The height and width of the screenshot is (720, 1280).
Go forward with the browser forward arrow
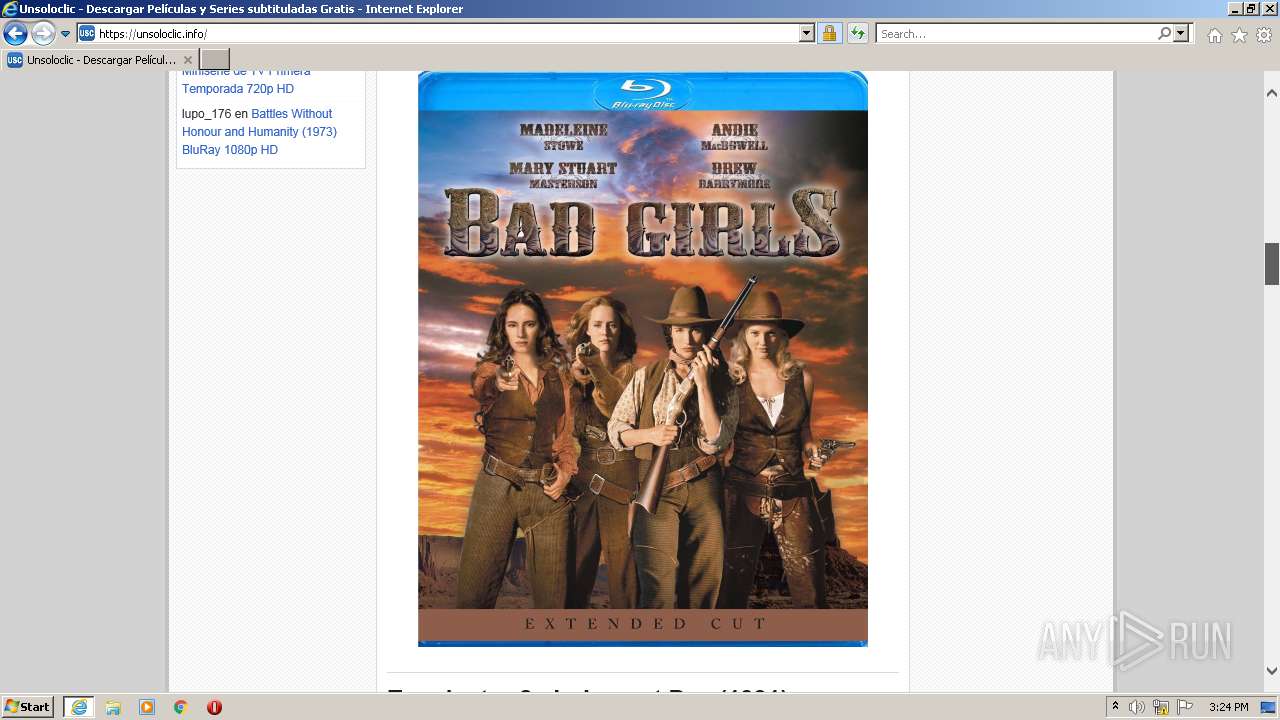(x=43, y=34)
